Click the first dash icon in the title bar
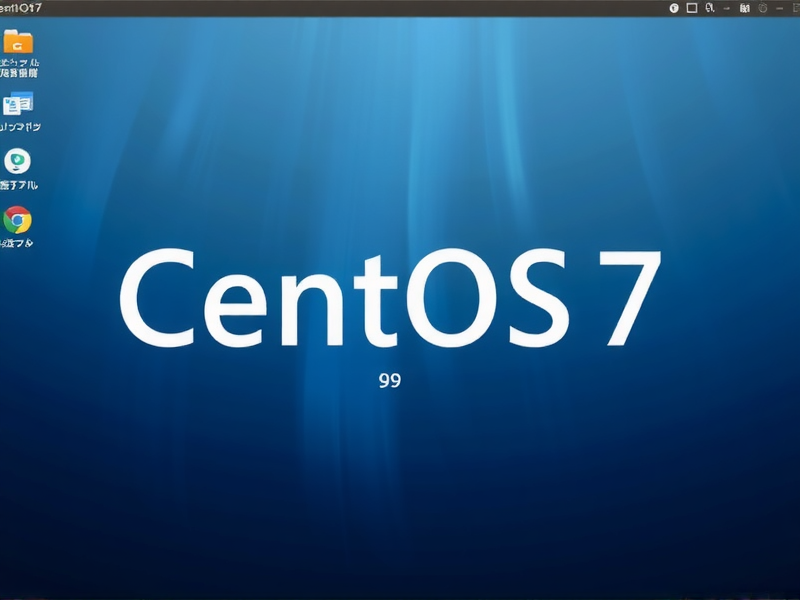The height and width of the screenshot is (600, 800). coord(727,7)
